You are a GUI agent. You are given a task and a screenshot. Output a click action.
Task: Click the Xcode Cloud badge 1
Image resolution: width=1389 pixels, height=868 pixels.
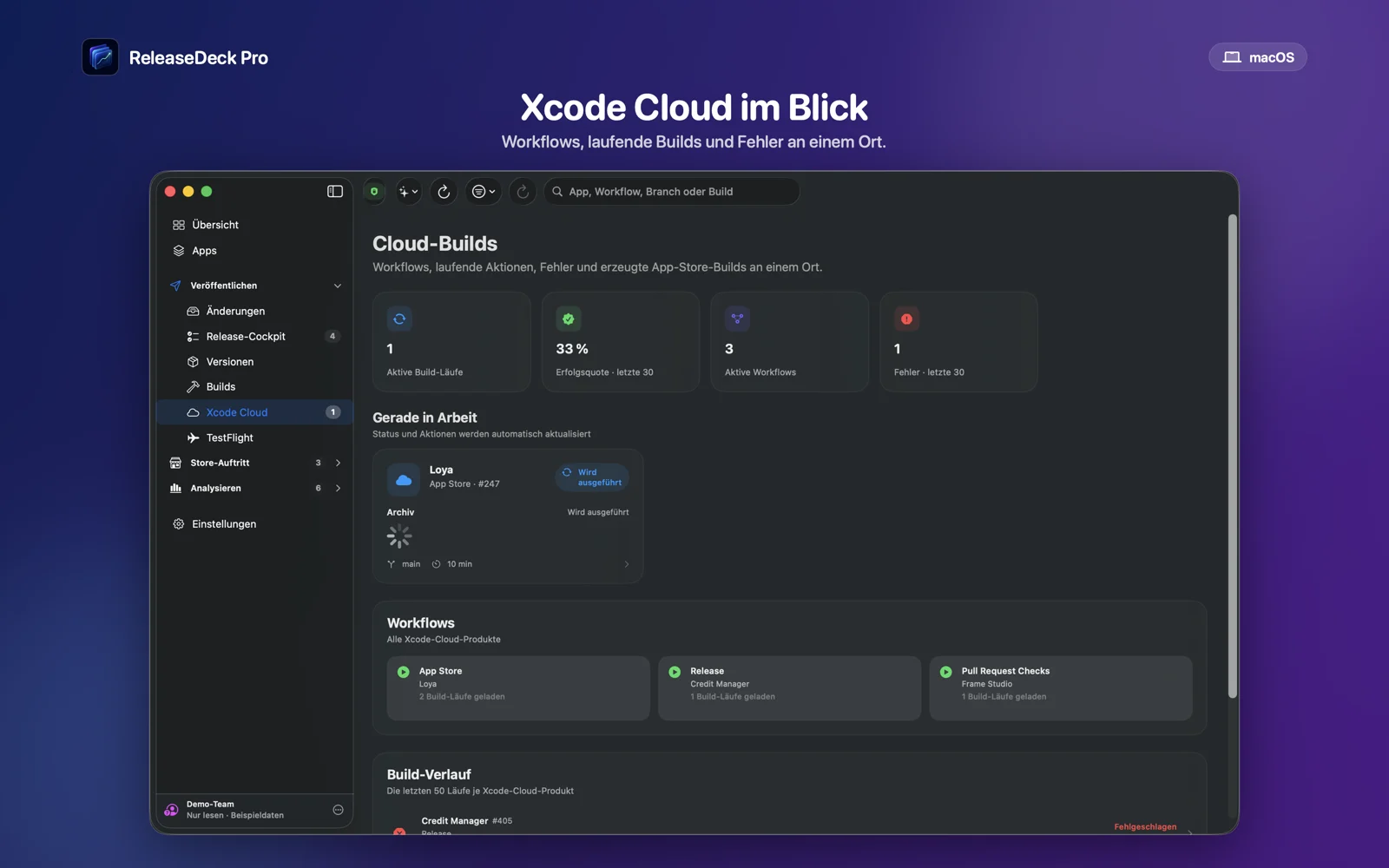[x=332, y=412]
